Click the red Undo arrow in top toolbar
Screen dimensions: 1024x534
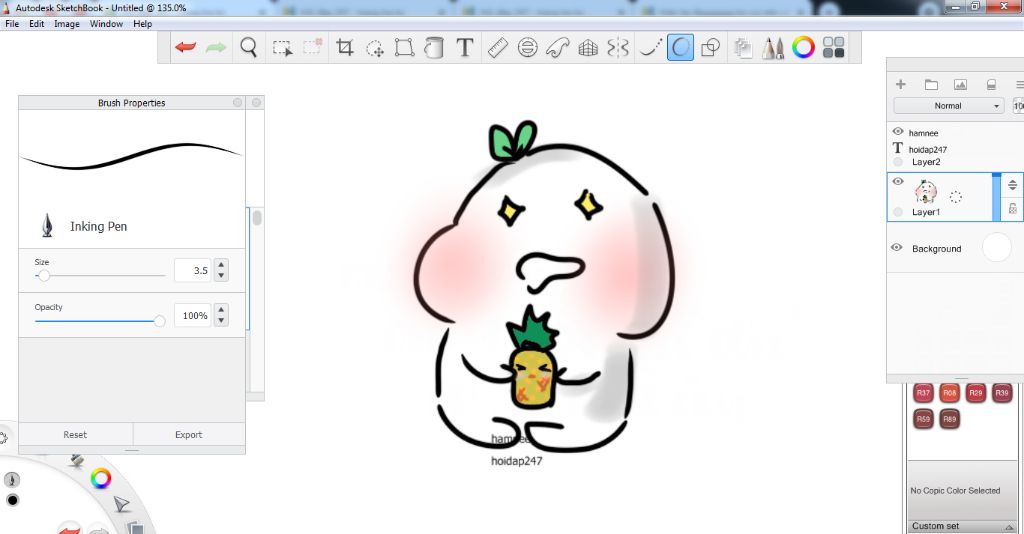(x=185, y=47)
